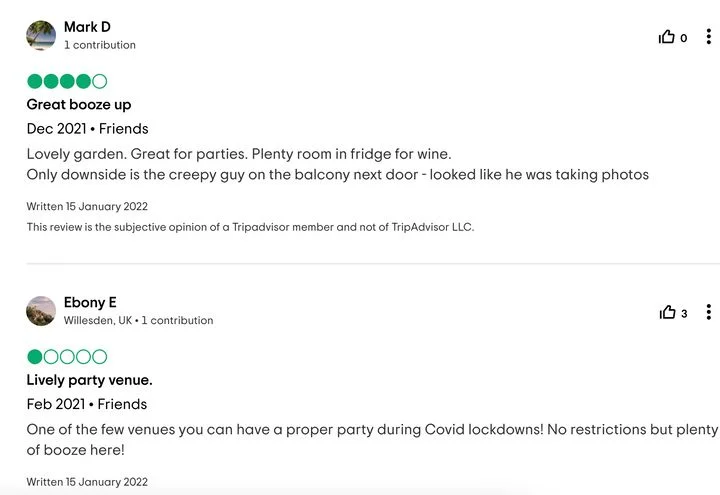Screen dimensions: 720x495
Task: Open the 'Lively party venue.' review title
Action: click(x=90, y=380)
